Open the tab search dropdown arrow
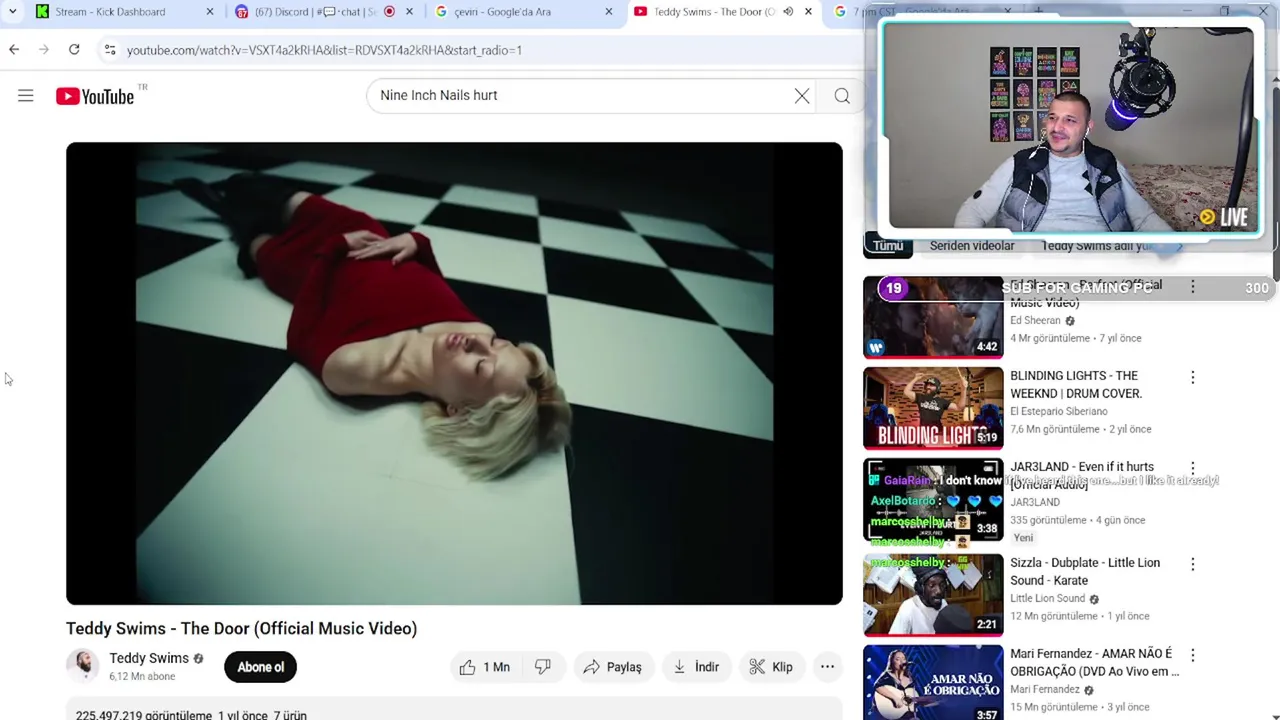The width and height of the screenshot is (1280, 720). [x=12, y=12]
